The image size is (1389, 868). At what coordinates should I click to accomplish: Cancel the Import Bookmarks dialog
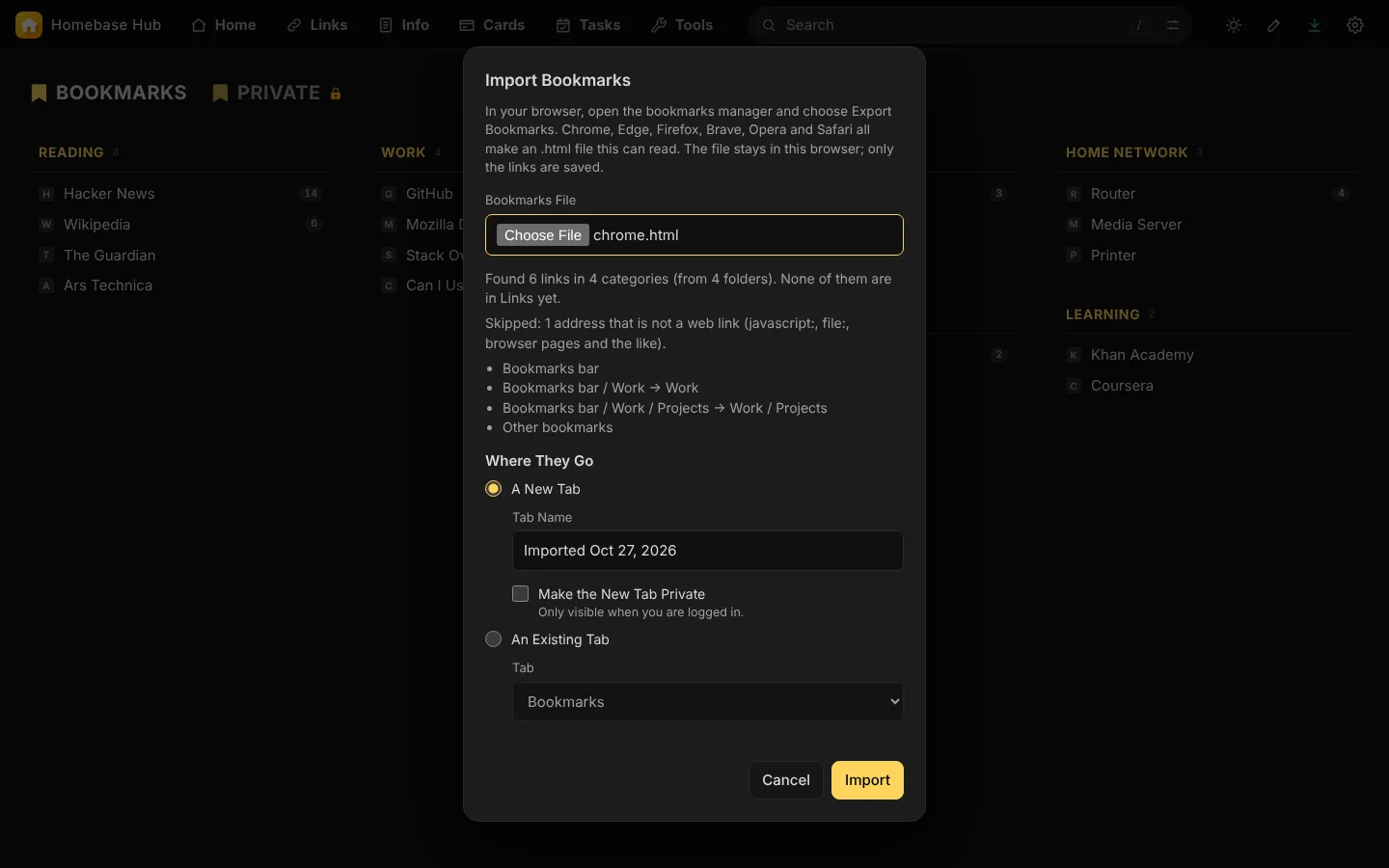pyautogui.click(x=786, y=780)
